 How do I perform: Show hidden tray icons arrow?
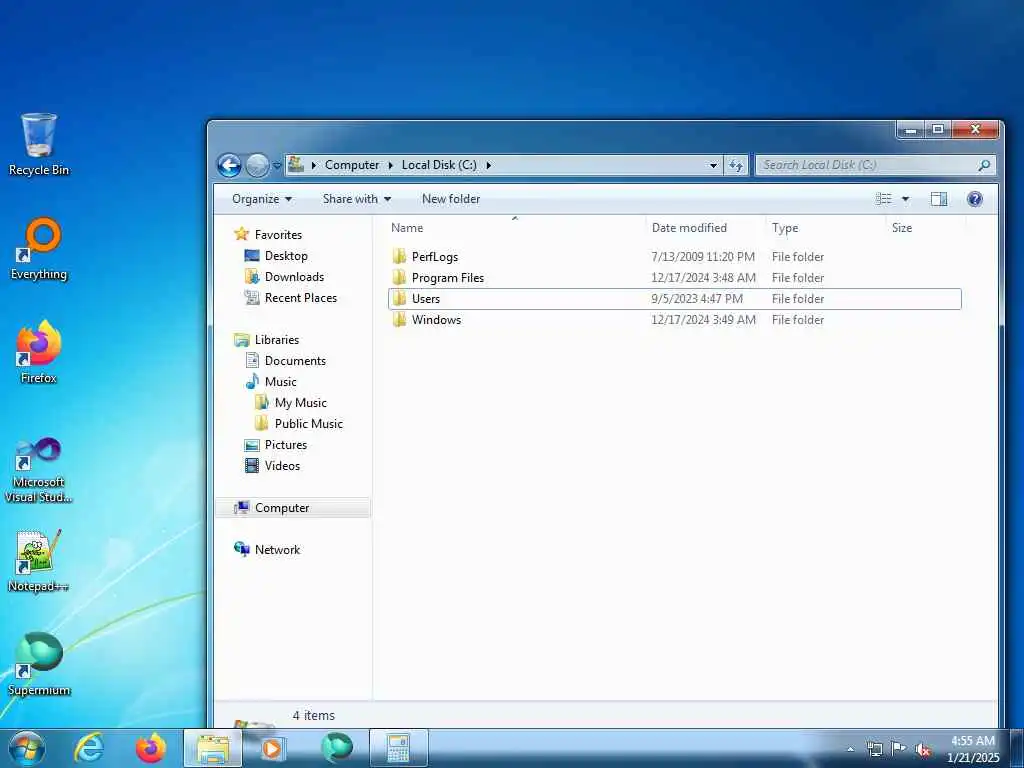click(850, 749)
